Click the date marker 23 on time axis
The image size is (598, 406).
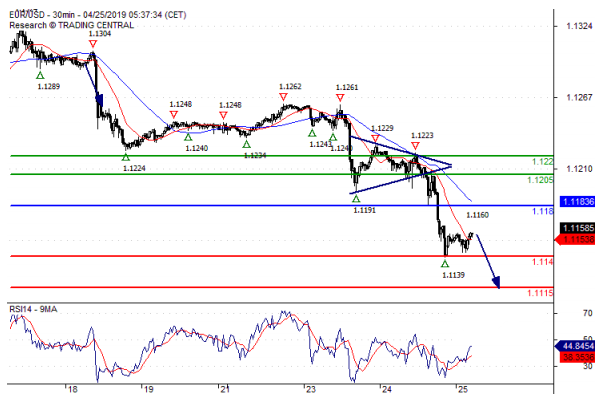coord(311,389)
